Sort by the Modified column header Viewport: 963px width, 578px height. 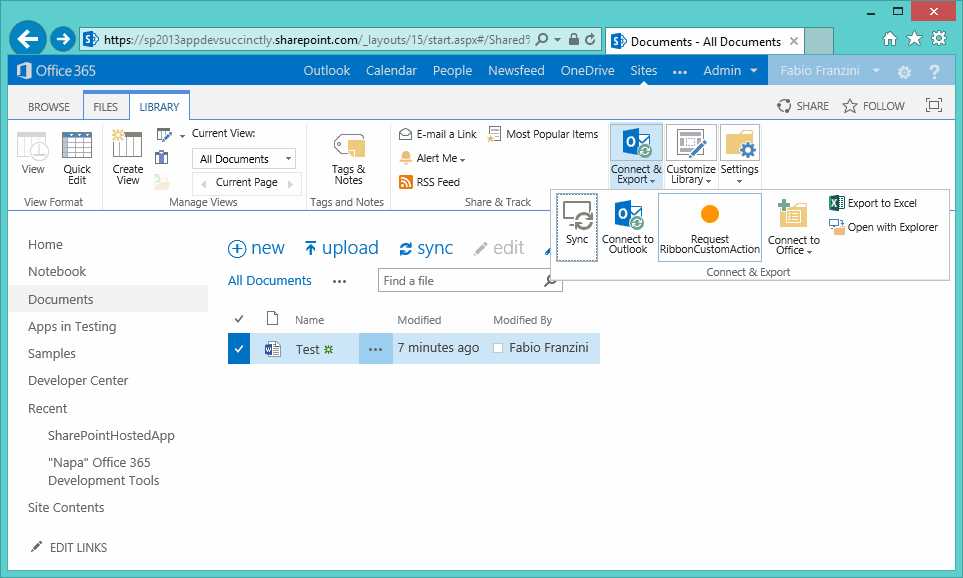point(419,319)
